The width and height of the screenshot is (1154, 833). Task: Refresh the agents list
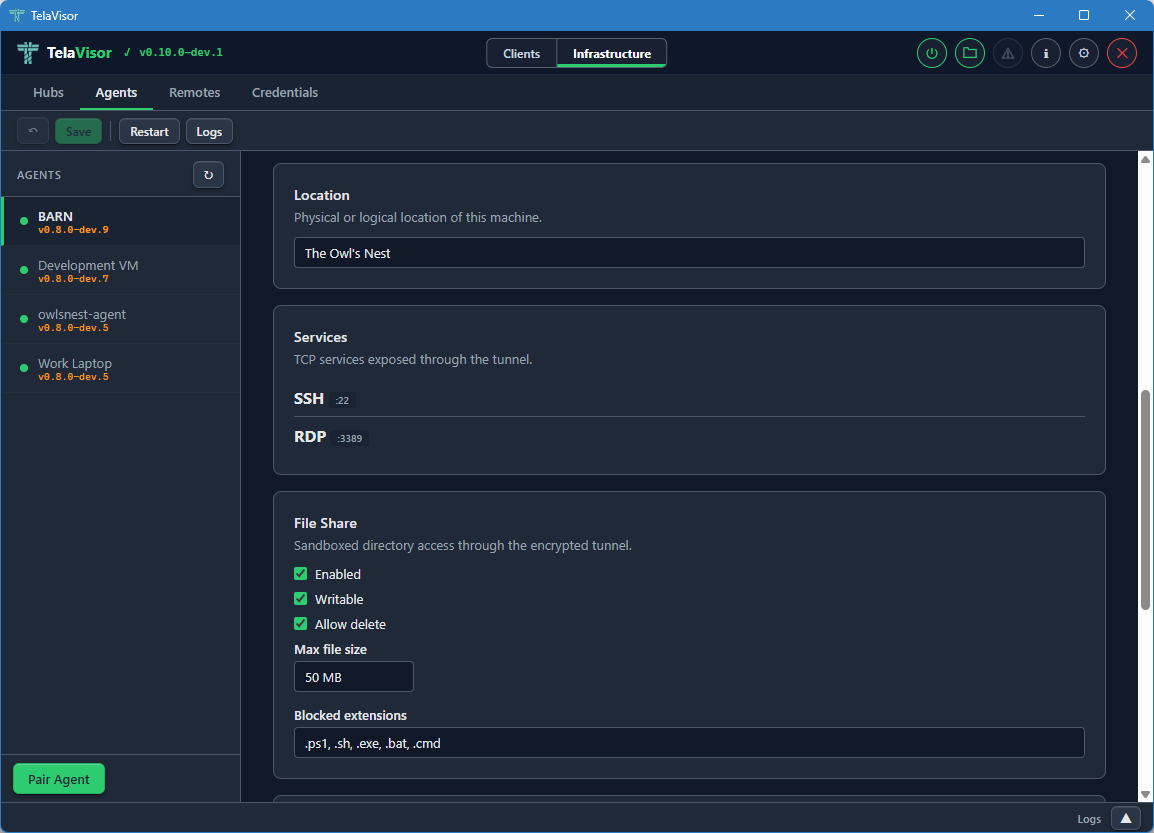pyautogui.click(x=208, y=174)
